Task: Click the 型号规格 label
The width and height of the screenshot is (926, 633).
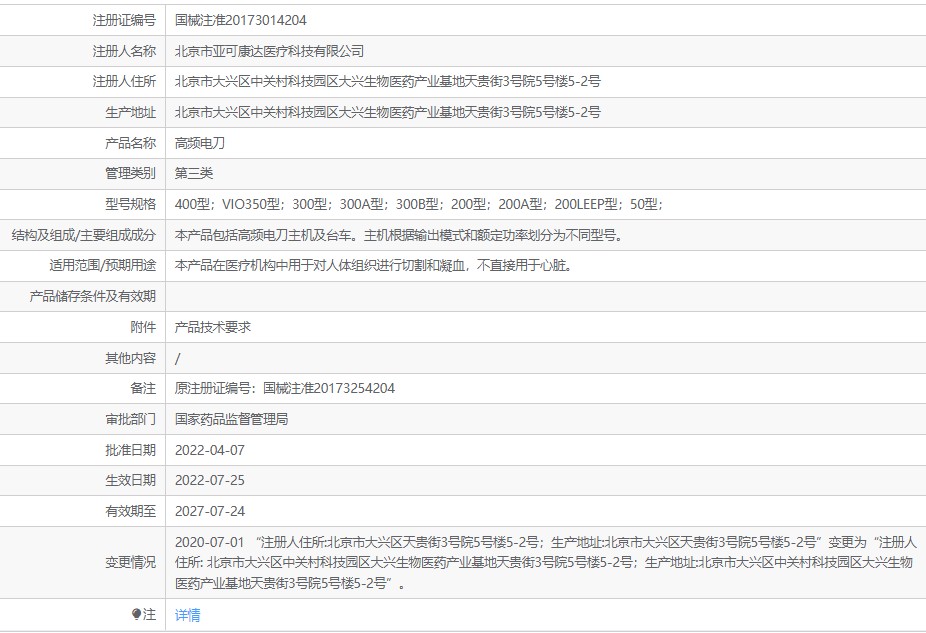Action: pos(131,204)
